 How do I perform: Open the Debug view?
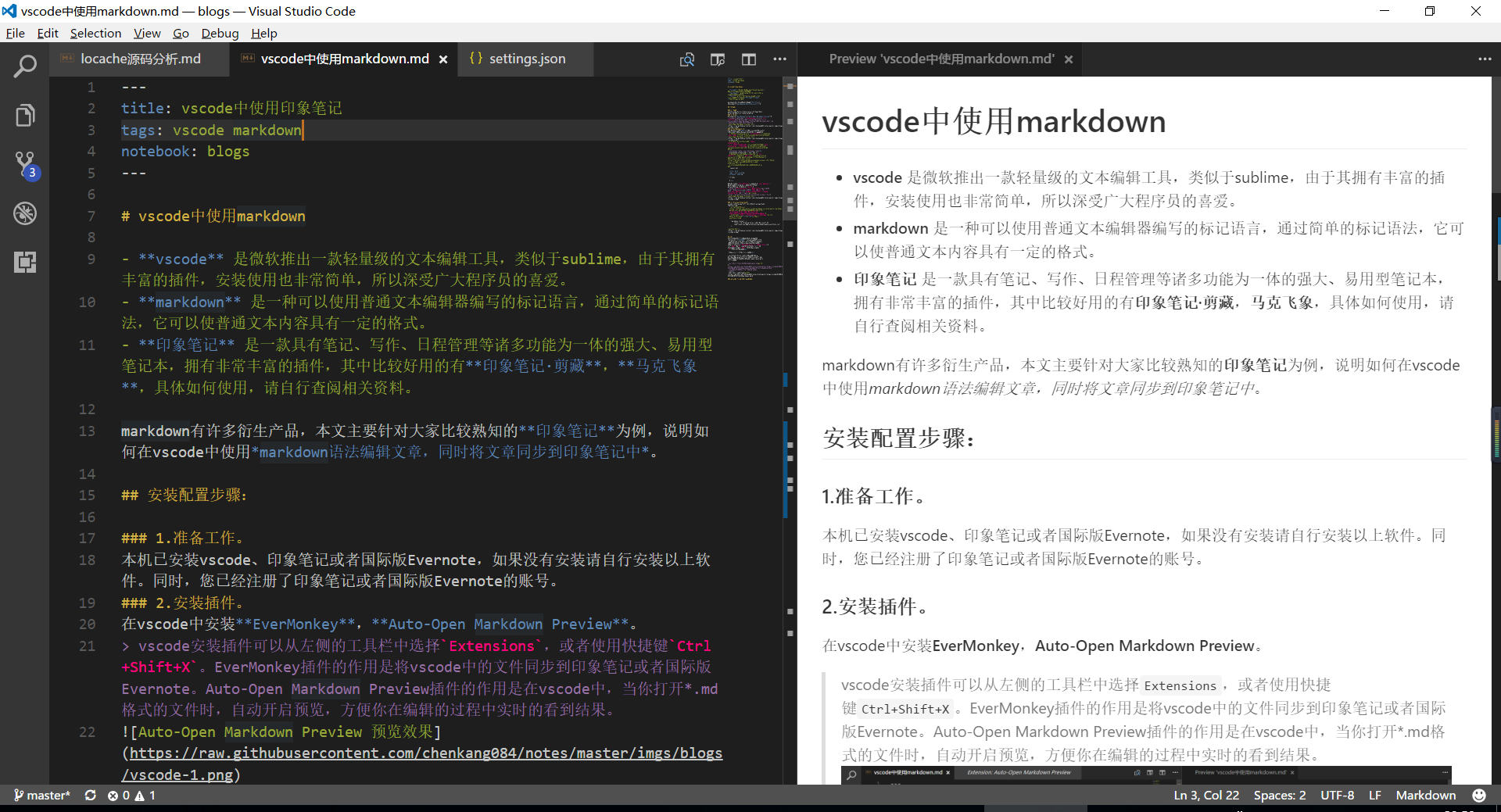(26, 213)
